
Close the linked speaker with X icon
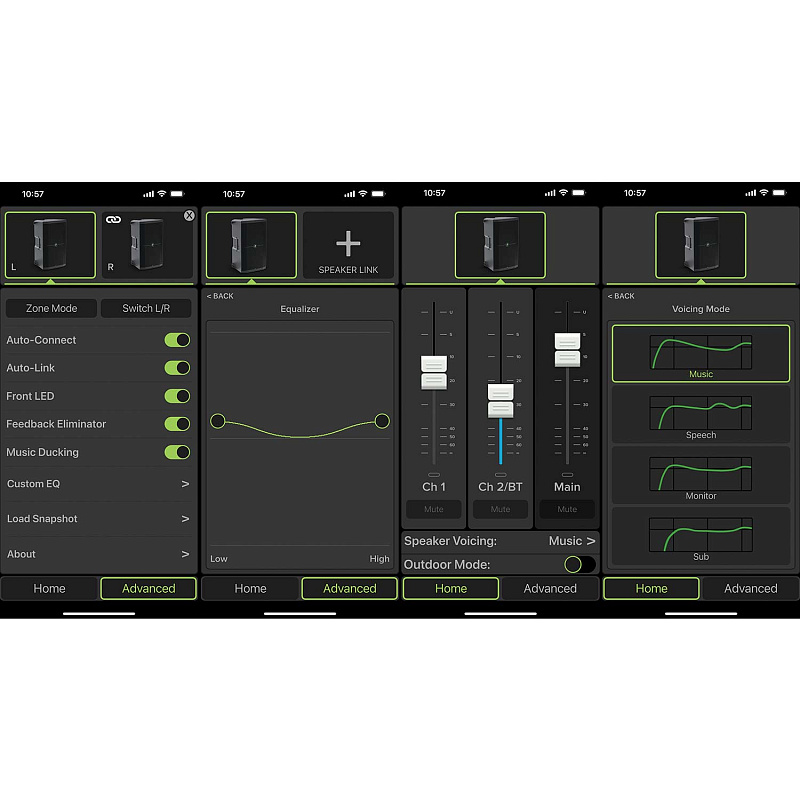pos(190,216)
